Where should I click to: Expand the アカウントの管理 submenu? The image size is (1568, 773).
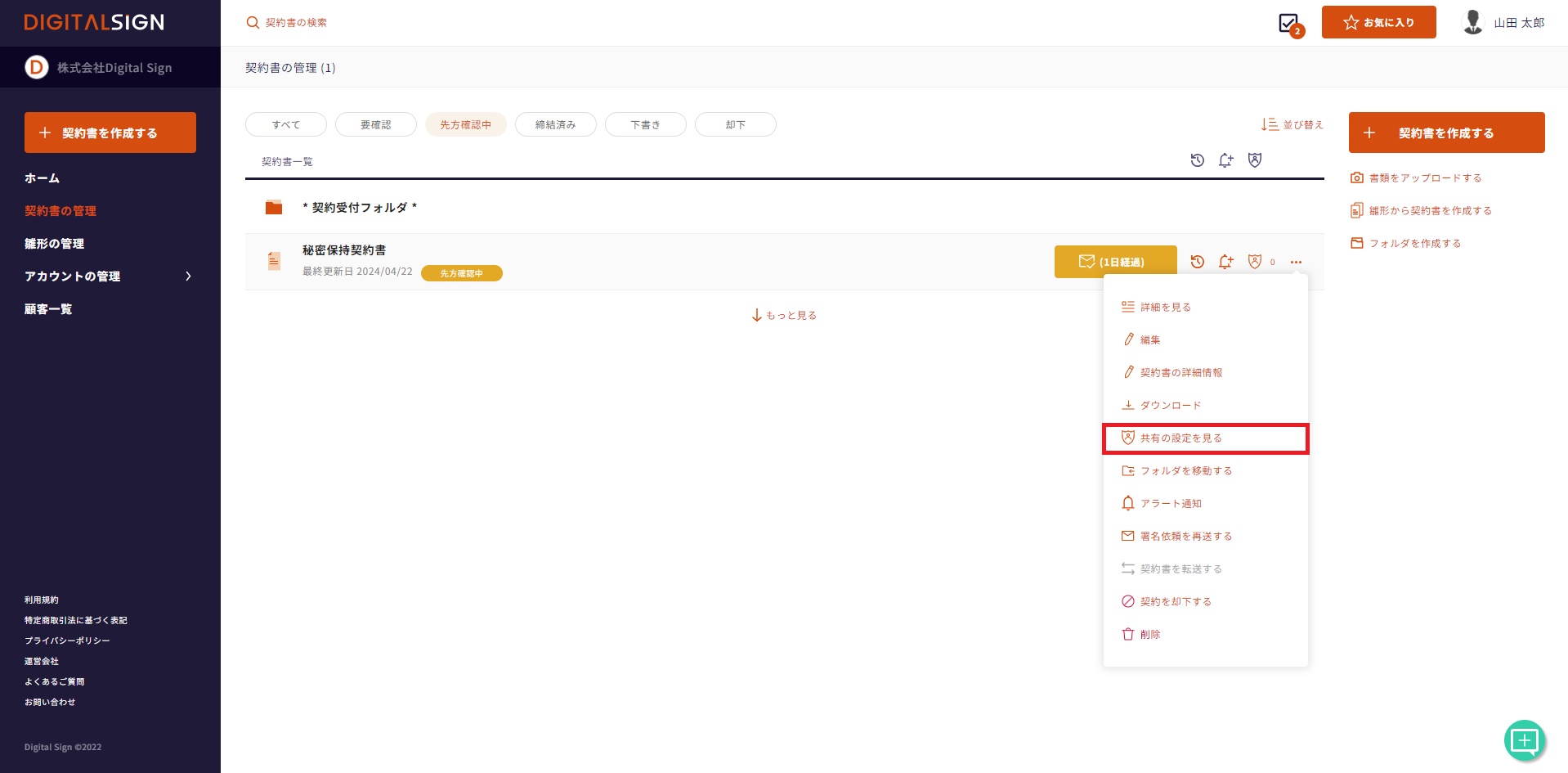coord(188,276)
